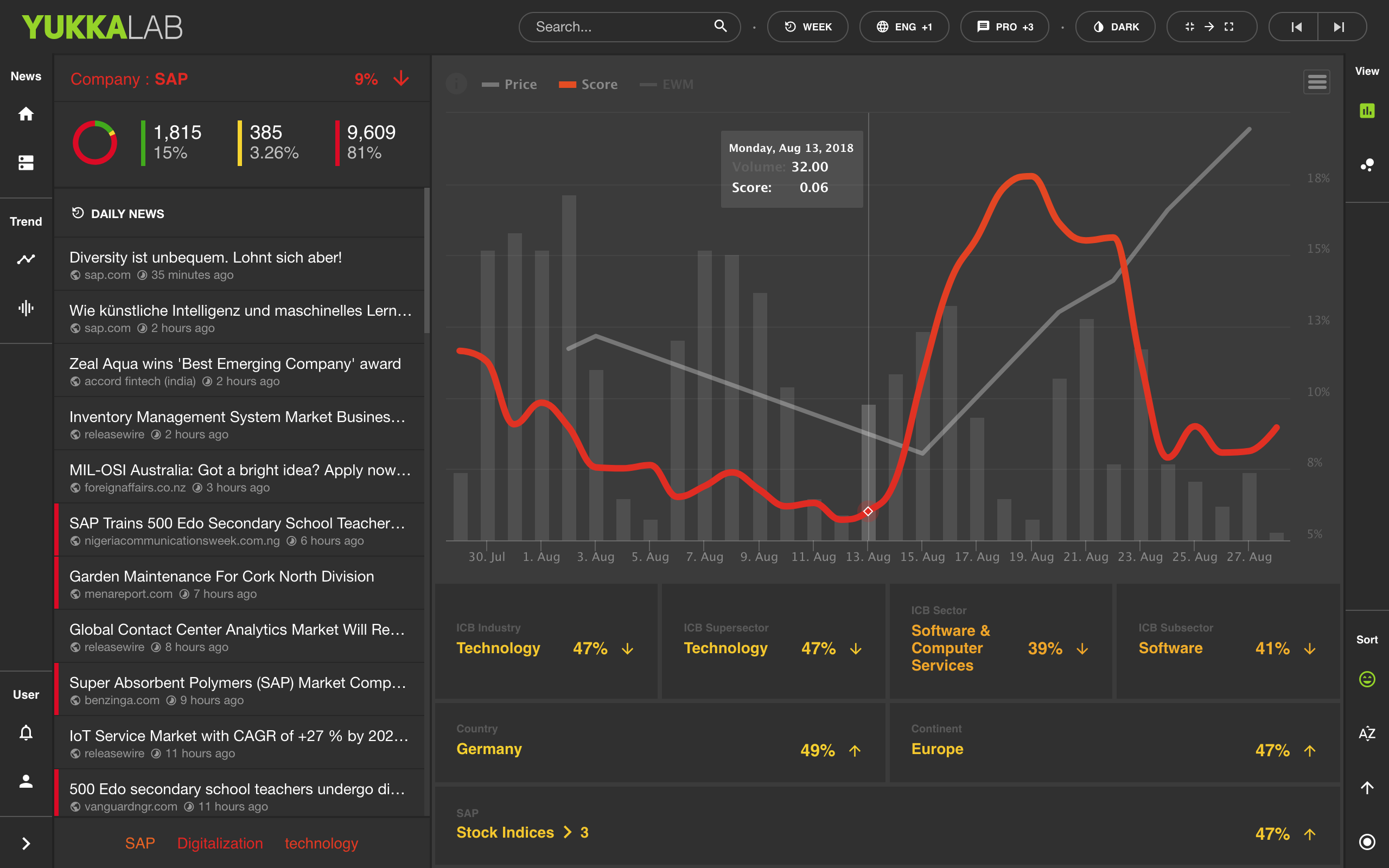Select the technology tag
The image size is (1389, 868).
321,843
